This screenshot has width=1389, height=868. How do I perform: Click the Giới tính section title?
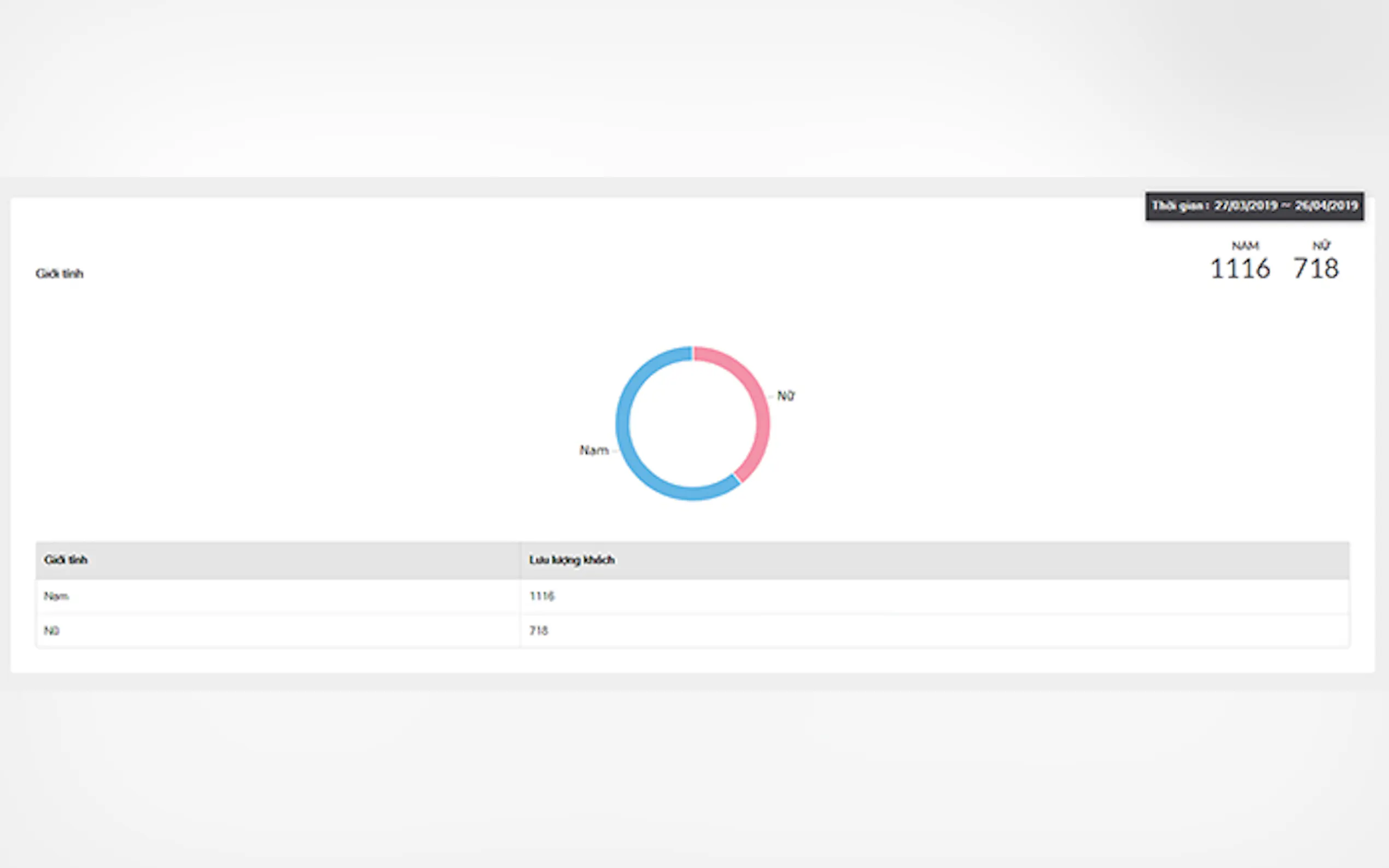pyautogui.click(x=60, y=274)
